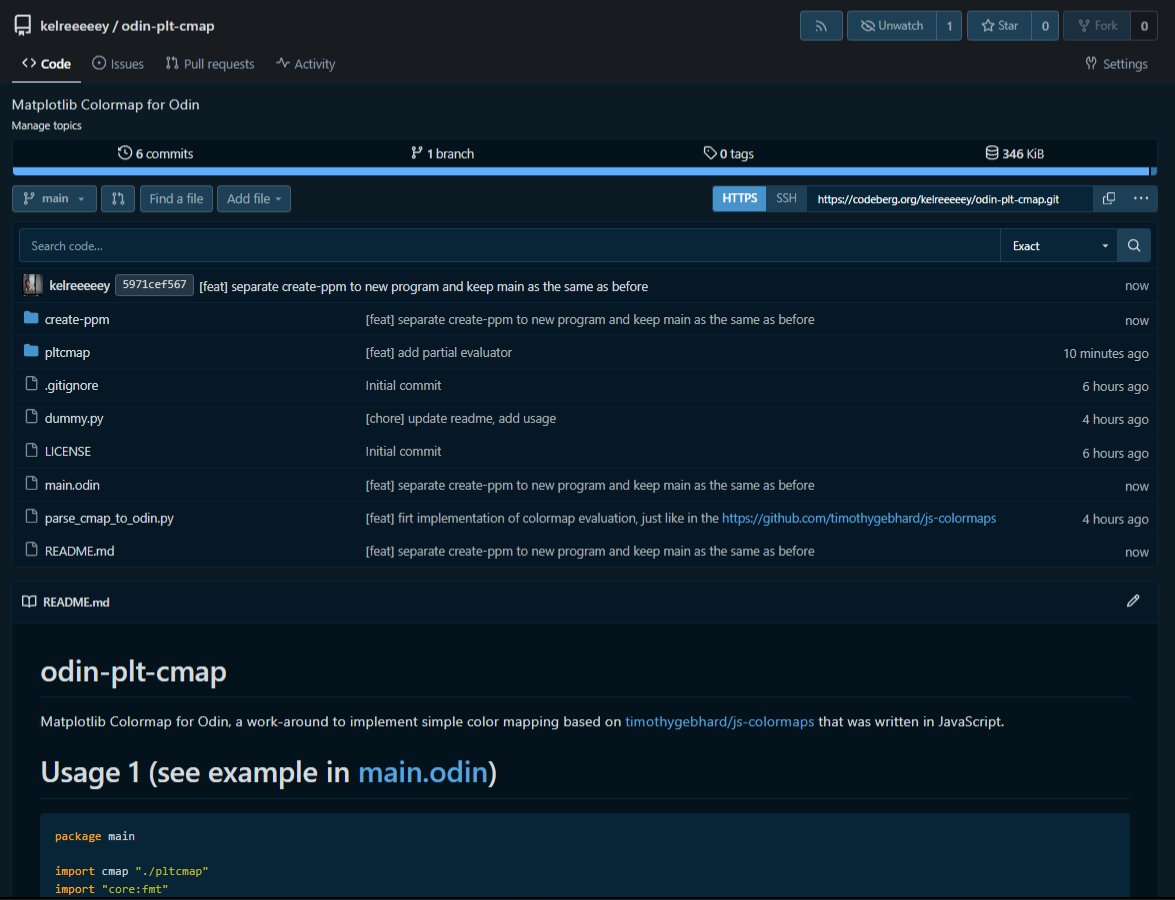Click the 346 KiB repository size

coord(1014,154)
